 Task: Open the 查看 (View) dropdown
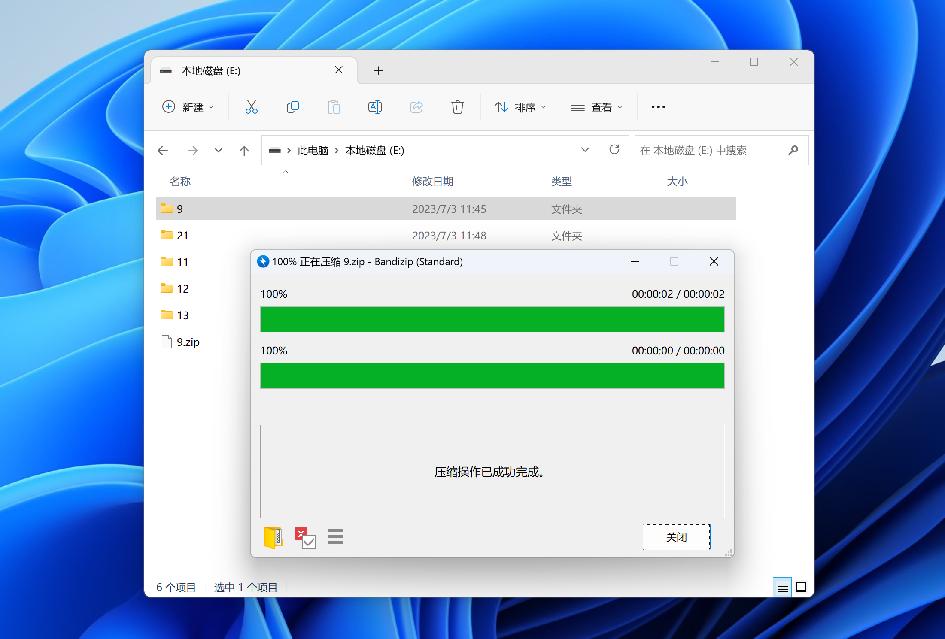coord(595,107)
